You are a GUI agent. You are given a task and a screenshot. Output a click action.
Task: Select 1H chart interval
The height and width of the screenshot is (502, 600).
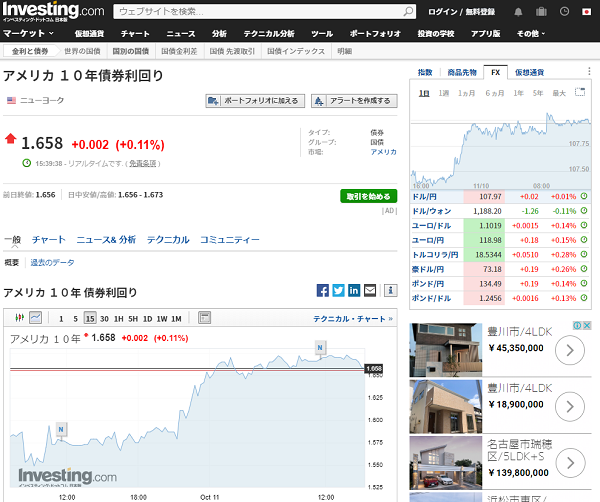click(119, 319)
